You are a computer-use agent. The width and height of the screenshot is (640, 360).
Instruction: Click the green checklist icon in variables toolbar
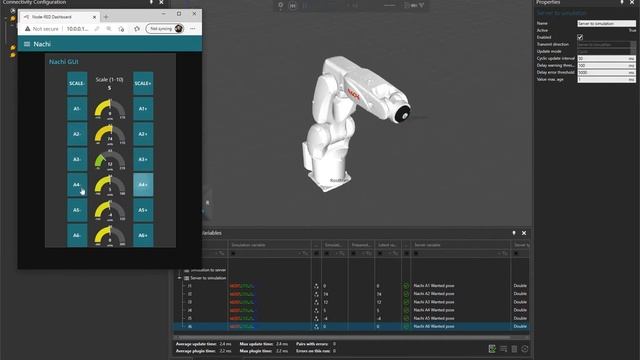(x=492, y=349)
